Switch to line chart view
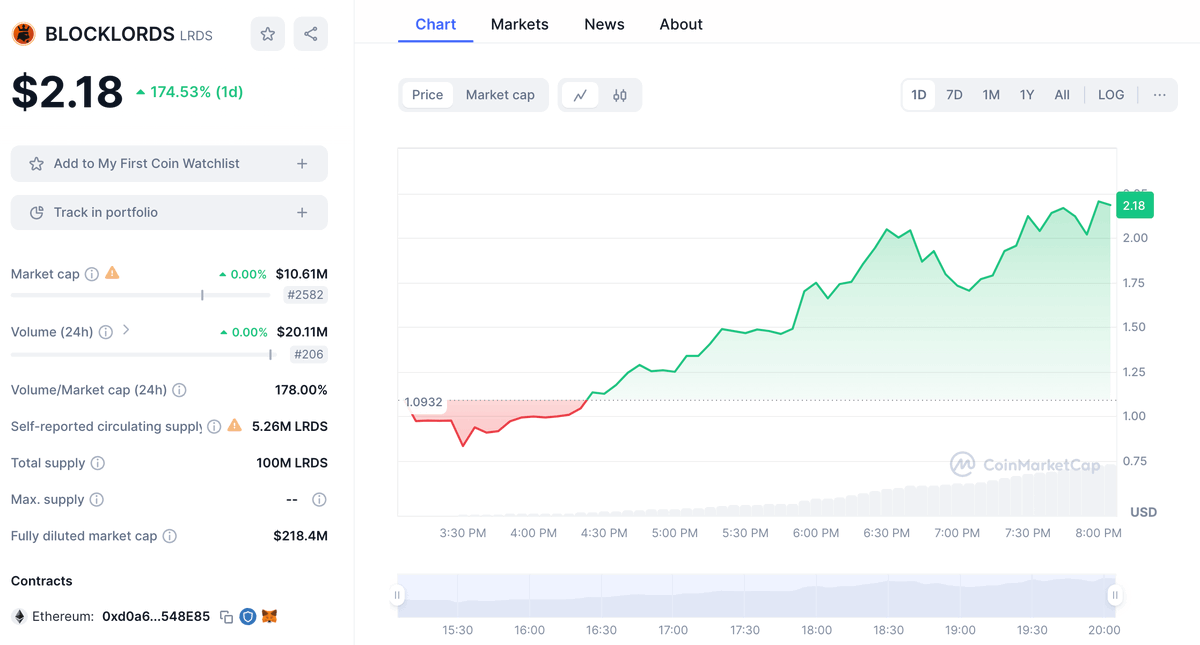This screenshot has height=645, width=1200. (x=580, y=95)
